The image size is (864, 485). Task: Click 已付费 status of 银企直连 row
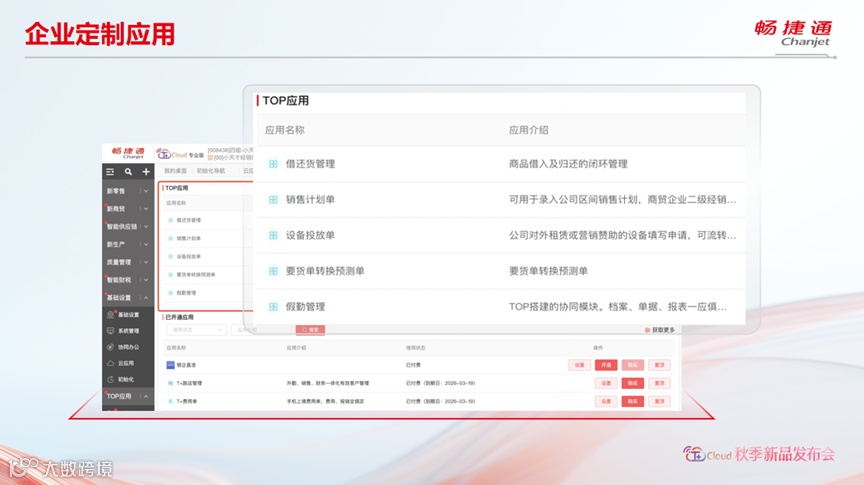[413, 365]
